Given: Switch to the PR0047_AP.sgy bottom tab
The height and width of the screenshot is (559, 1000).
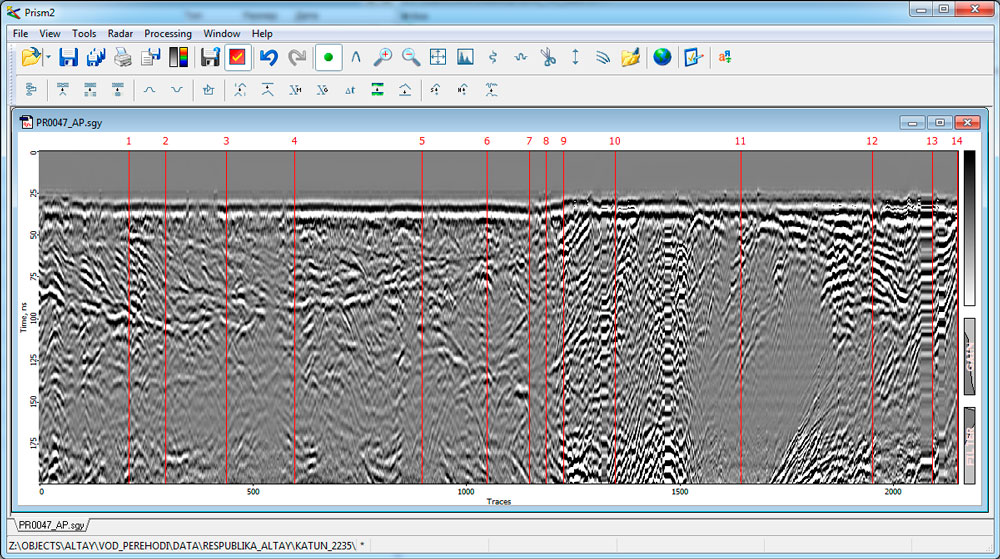Looking at the screenshot, I should pyautogui.click(x=52, y=524).
